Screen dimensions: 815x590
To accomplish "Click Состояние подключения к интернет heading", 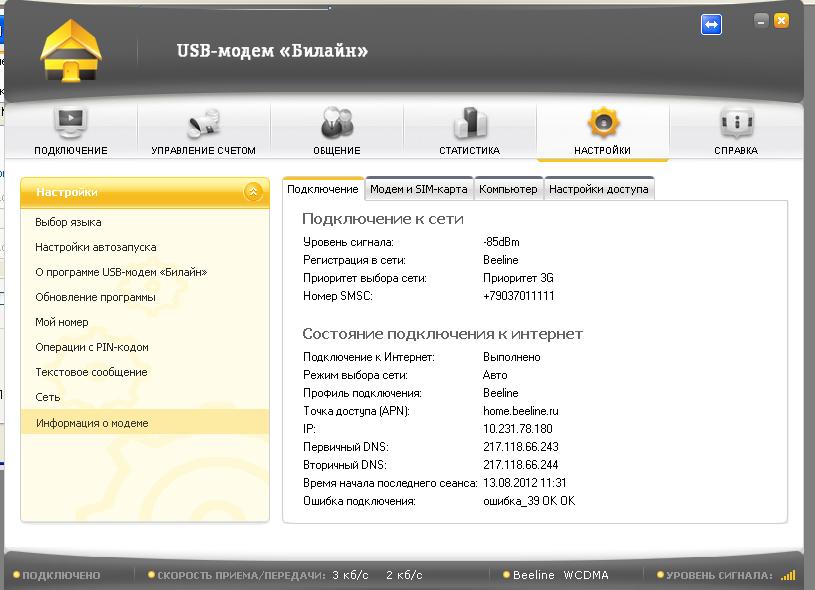I will click(443, 334).
